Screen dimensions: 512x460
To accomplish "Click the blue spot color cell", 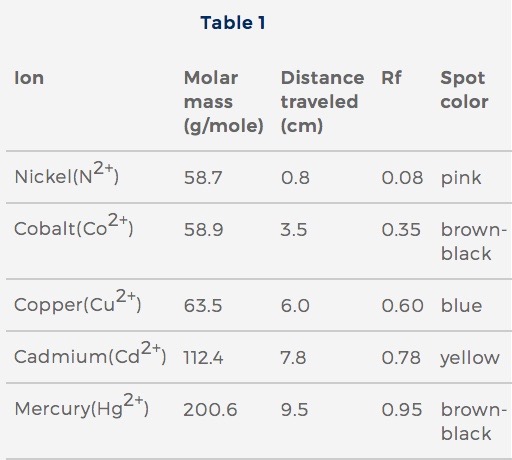I will click(461, 305).
